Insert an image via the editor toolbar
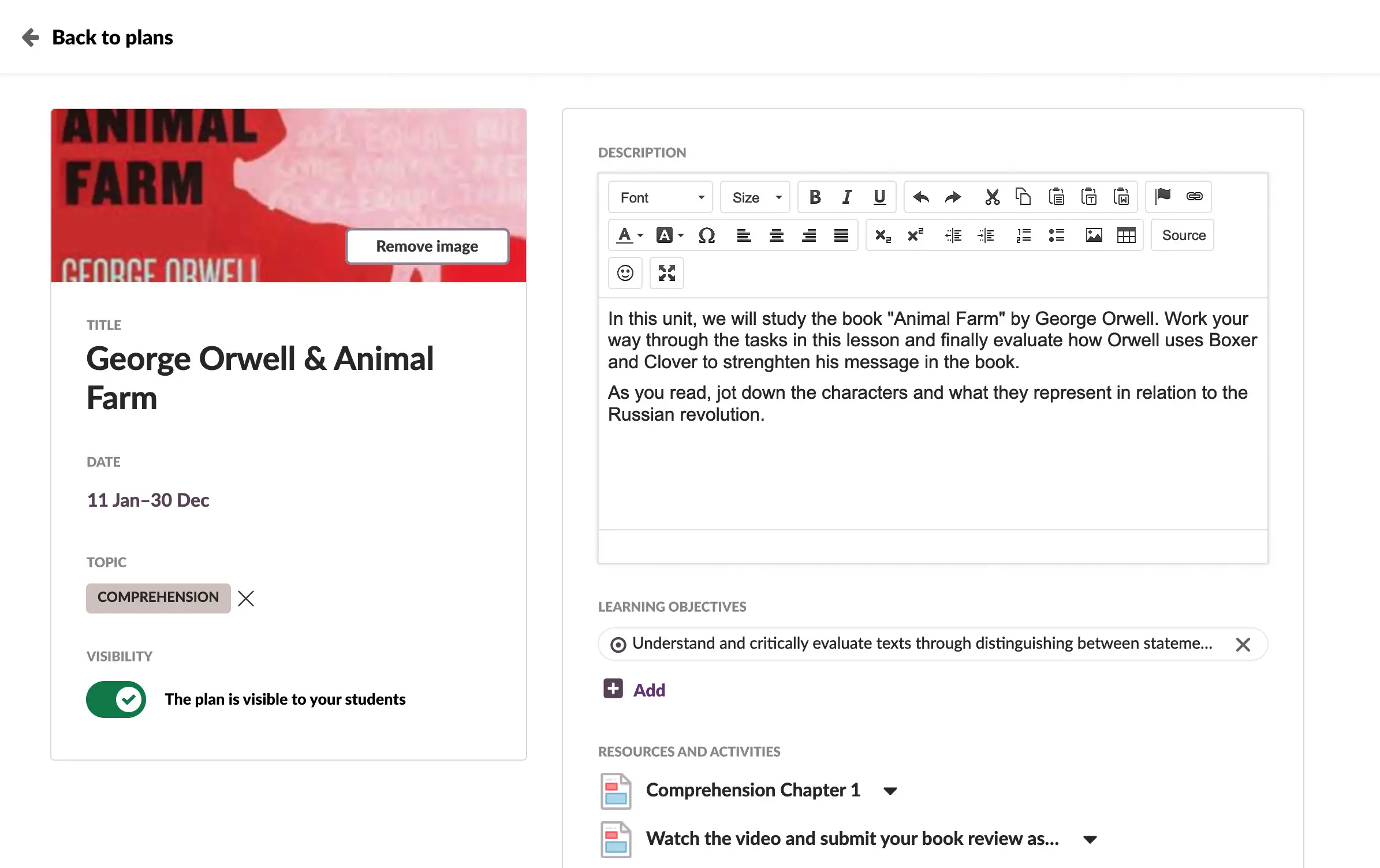1380x868 pixels. (1094, 235)
